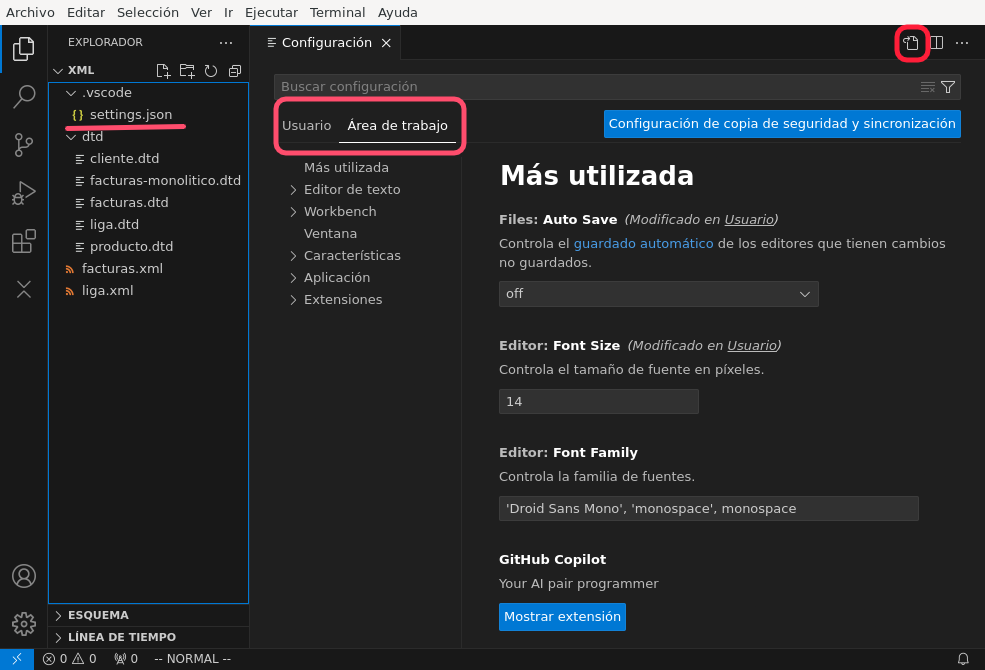The image size is (985, 670).
Task: Expand Editor de texto settings category
Action: point(293,190)
